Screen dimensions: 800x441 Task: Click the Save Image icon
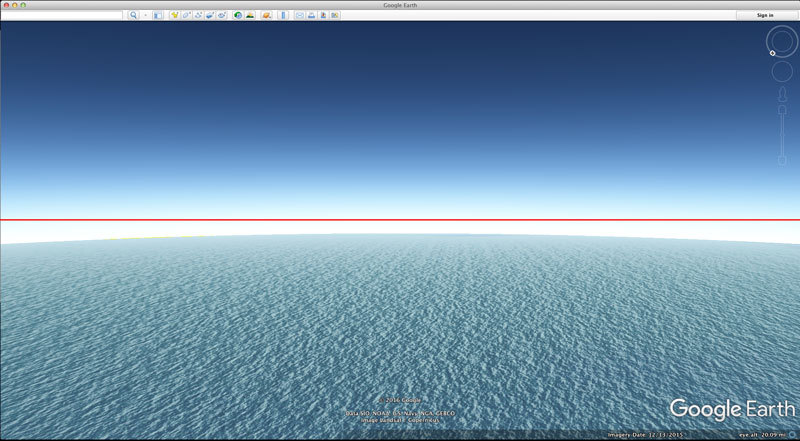tap(323, 15)
